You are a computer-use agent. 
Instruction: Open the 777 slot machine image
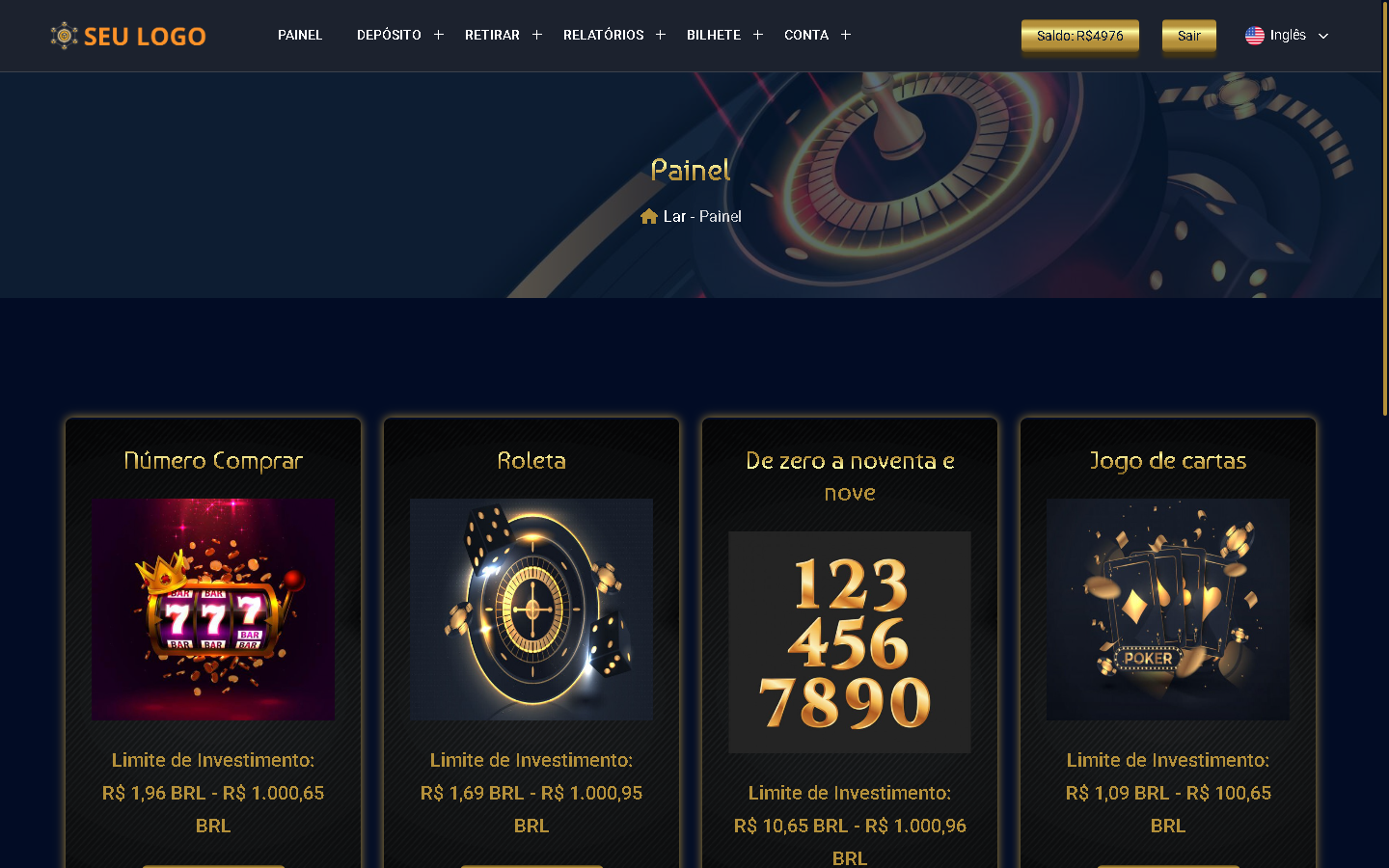213,610
